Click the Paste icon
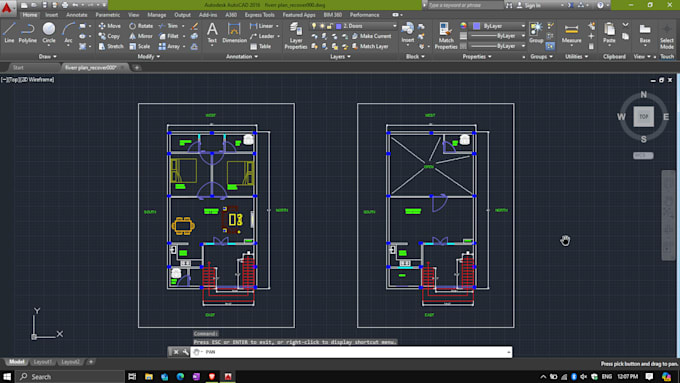 coord(609,33)
